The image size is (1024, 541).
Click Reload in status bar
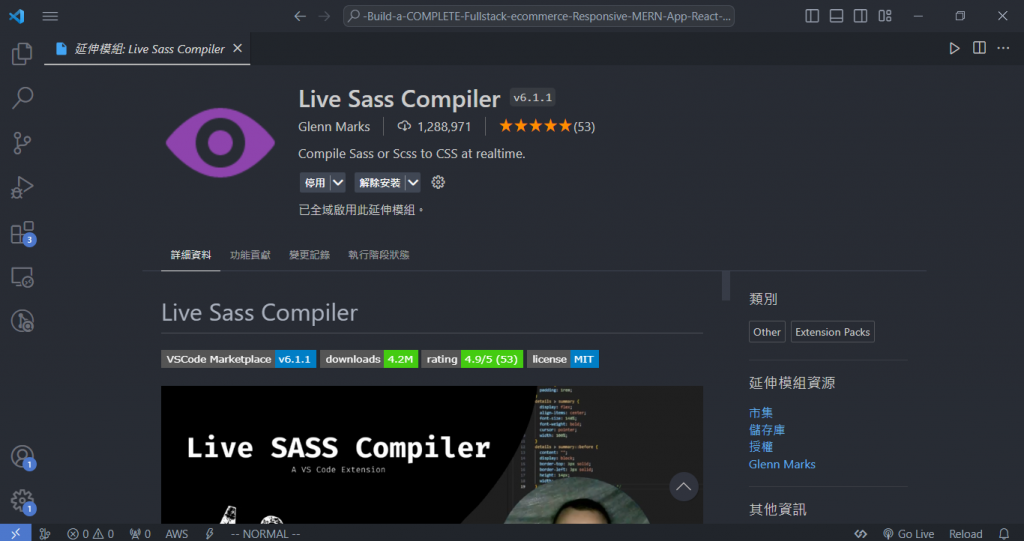tap(965, 534)
